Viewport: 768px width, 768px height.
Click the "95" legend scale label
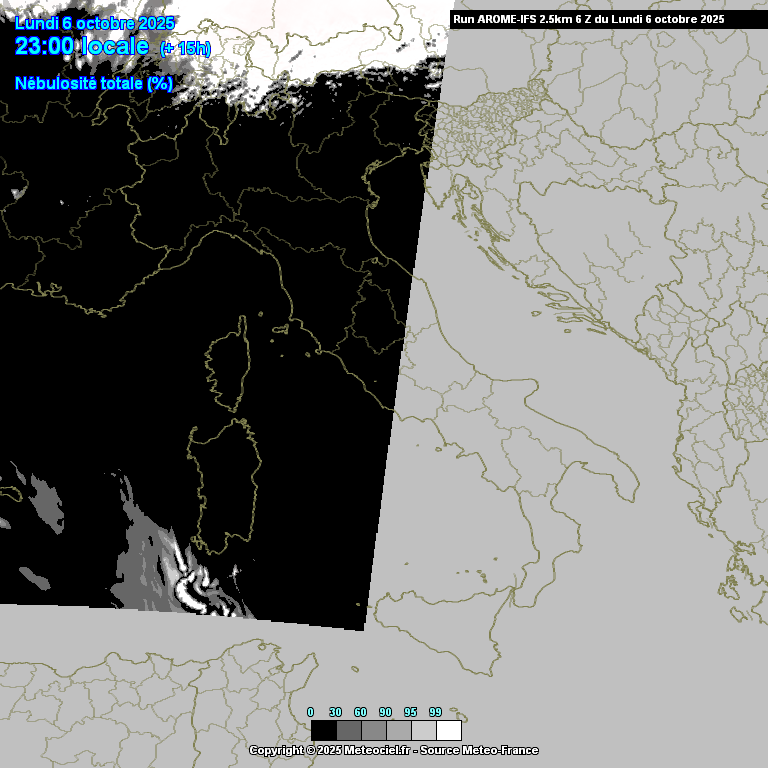pos(410,712)
